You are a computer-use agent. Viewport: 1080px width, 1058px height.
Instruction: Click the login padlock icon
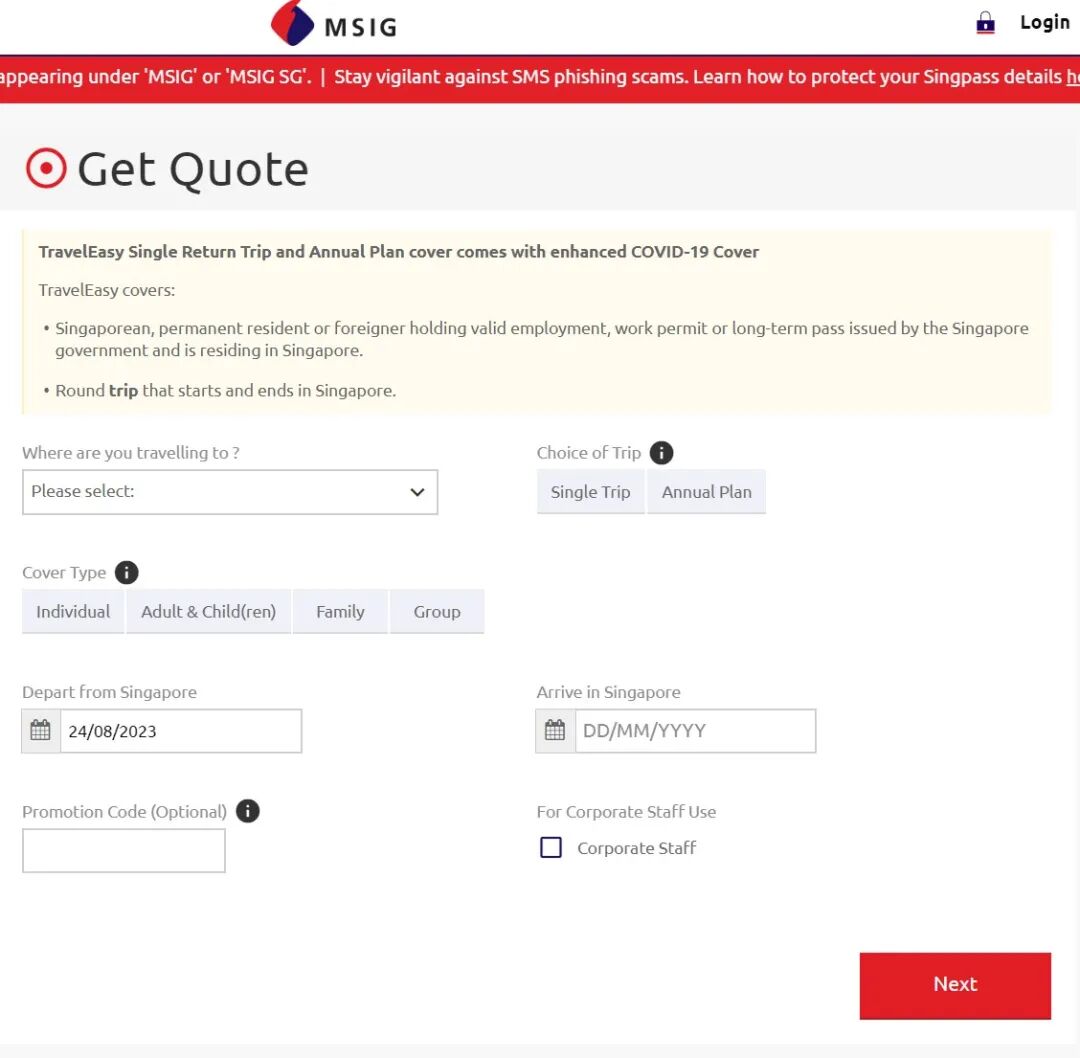(986, 23)
